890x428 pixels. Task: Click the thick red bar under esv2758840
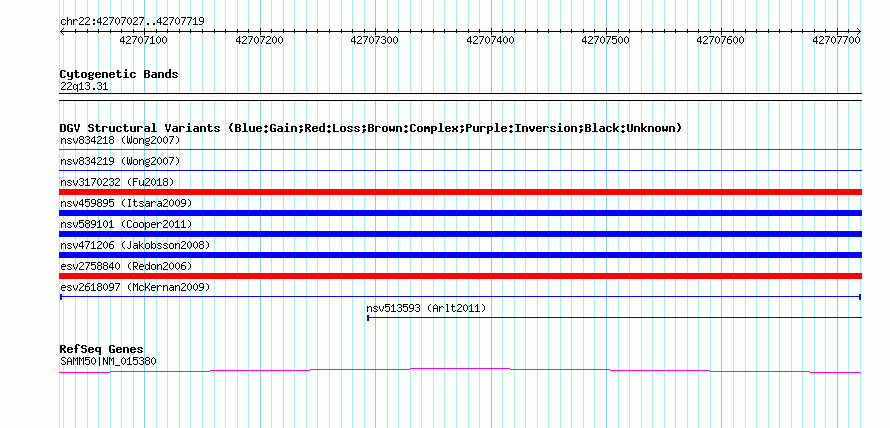coord(461,276)
